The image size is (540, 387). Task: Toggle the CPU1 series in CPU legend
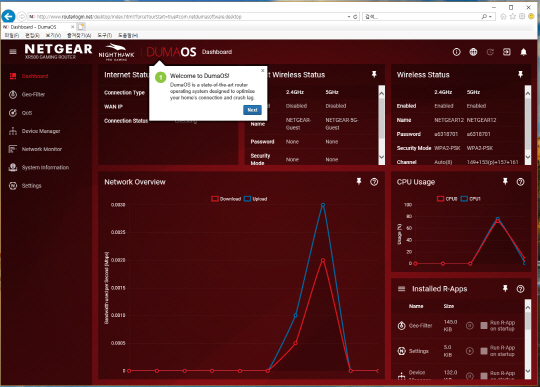470,199
